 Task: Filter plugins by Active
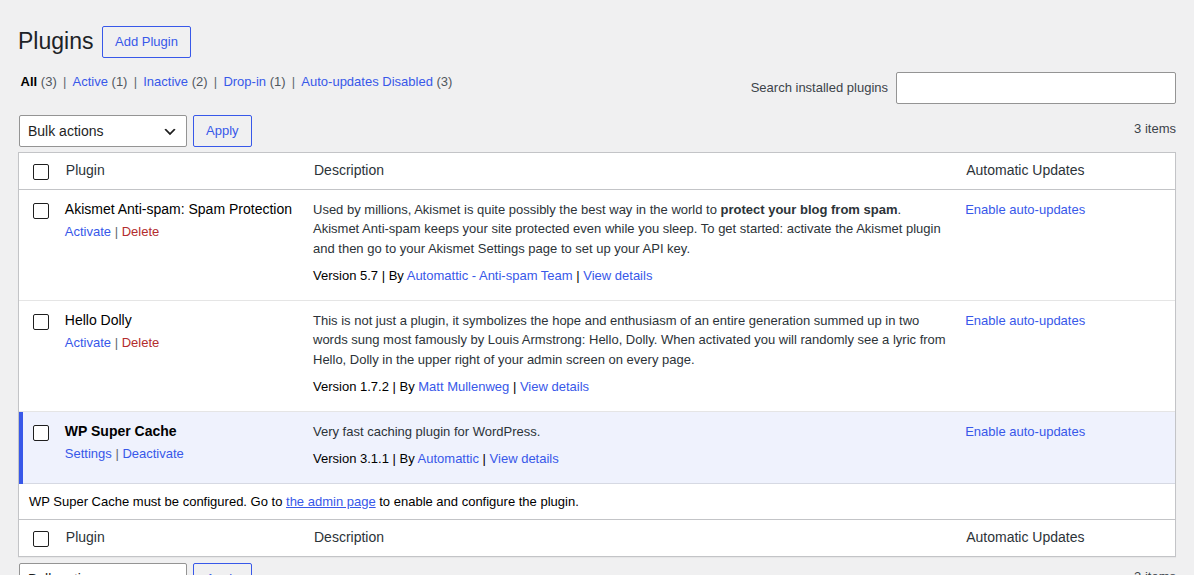point(90,81)
